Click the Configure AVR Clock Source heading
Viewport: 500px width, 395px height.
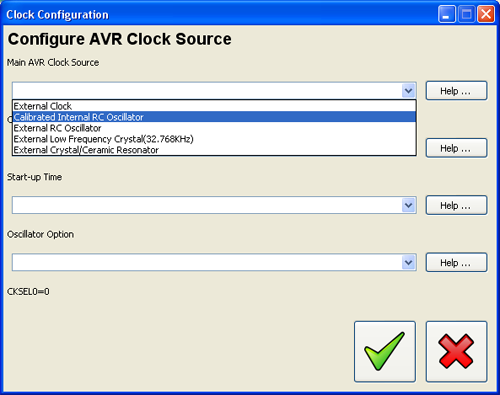[x=119, y=39]
